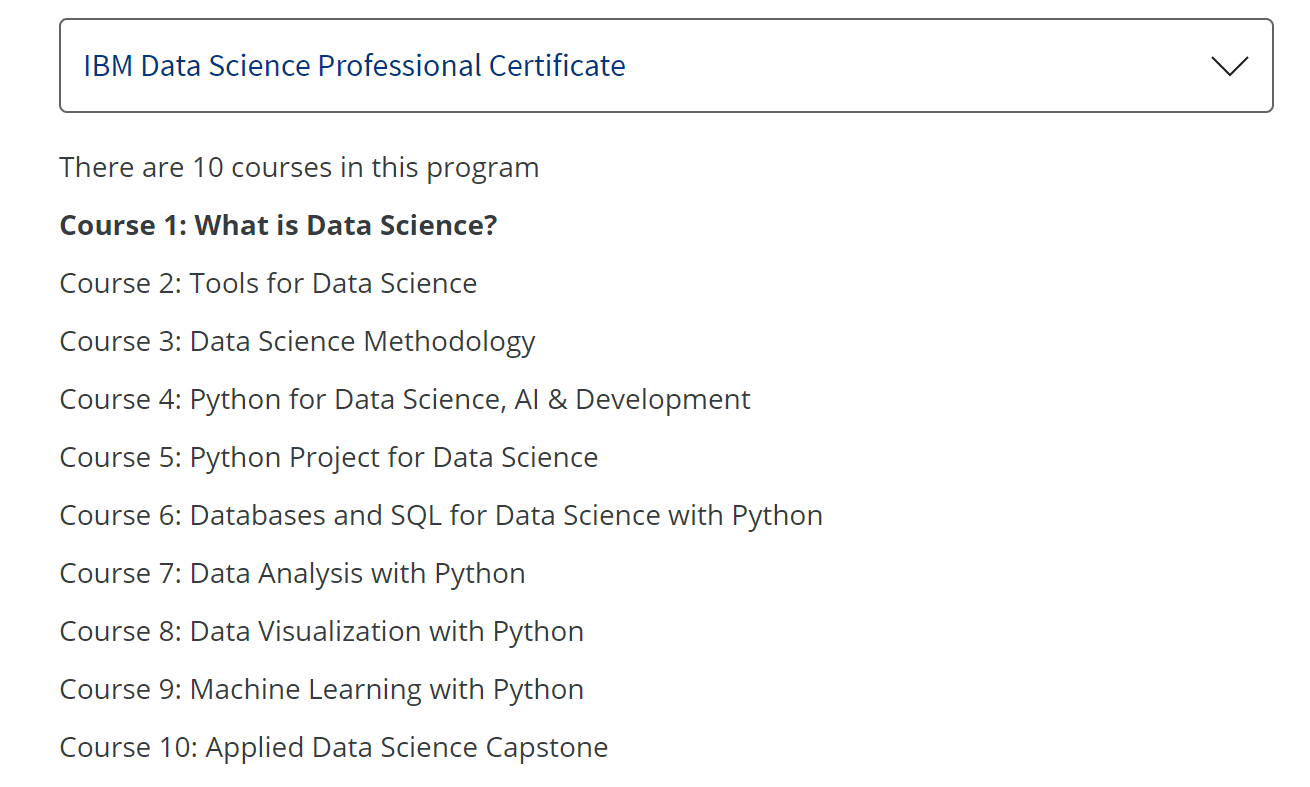Select Course 6: Databases and SQL course
Image resolution: width=1310 pixels, height=787 pixels.
point(441,515)
